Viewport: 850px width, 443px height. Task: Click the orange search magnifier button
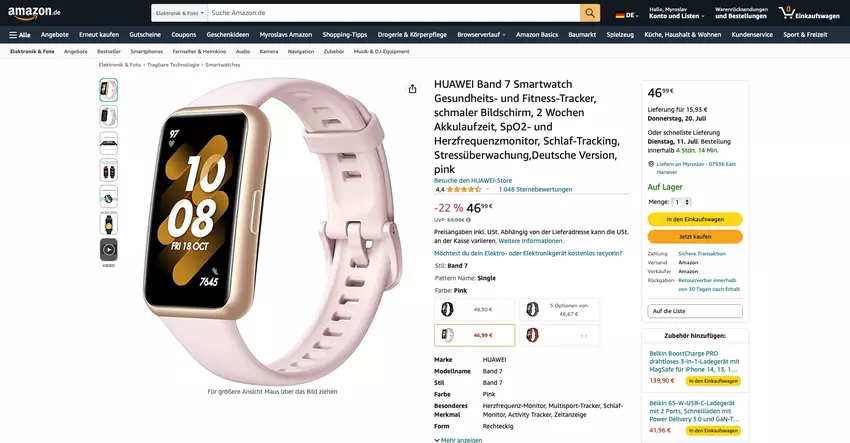590,13
